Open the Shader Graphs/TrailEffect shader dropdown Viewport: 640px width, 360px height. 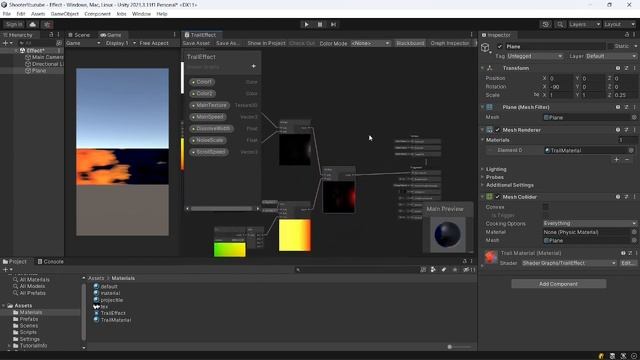(x=569, y=263)
